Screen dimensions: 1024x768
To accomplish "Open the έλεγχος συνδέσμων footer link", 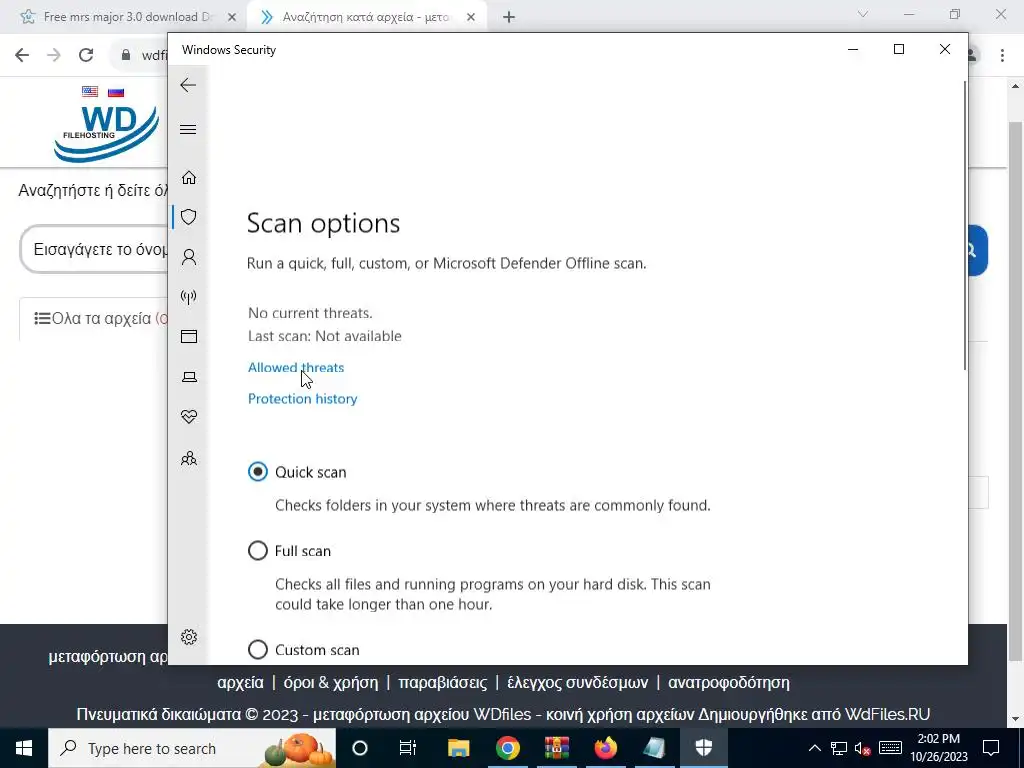I will click(x=577, y=682).
